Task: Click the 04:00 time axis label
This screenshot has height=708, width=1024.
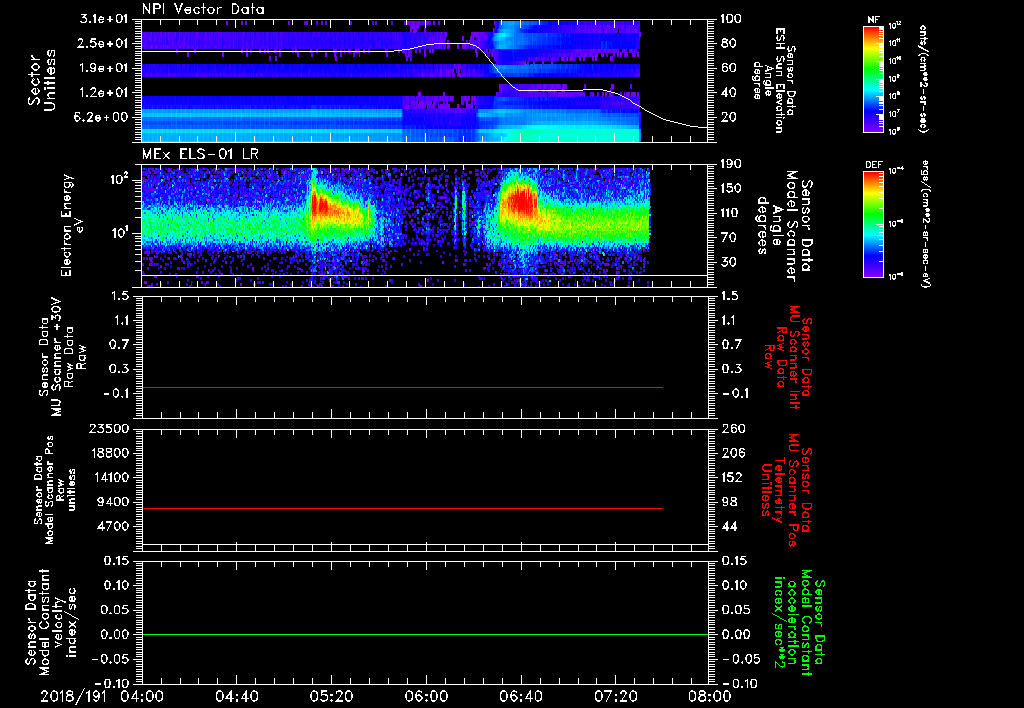Action: pos(142,696)
